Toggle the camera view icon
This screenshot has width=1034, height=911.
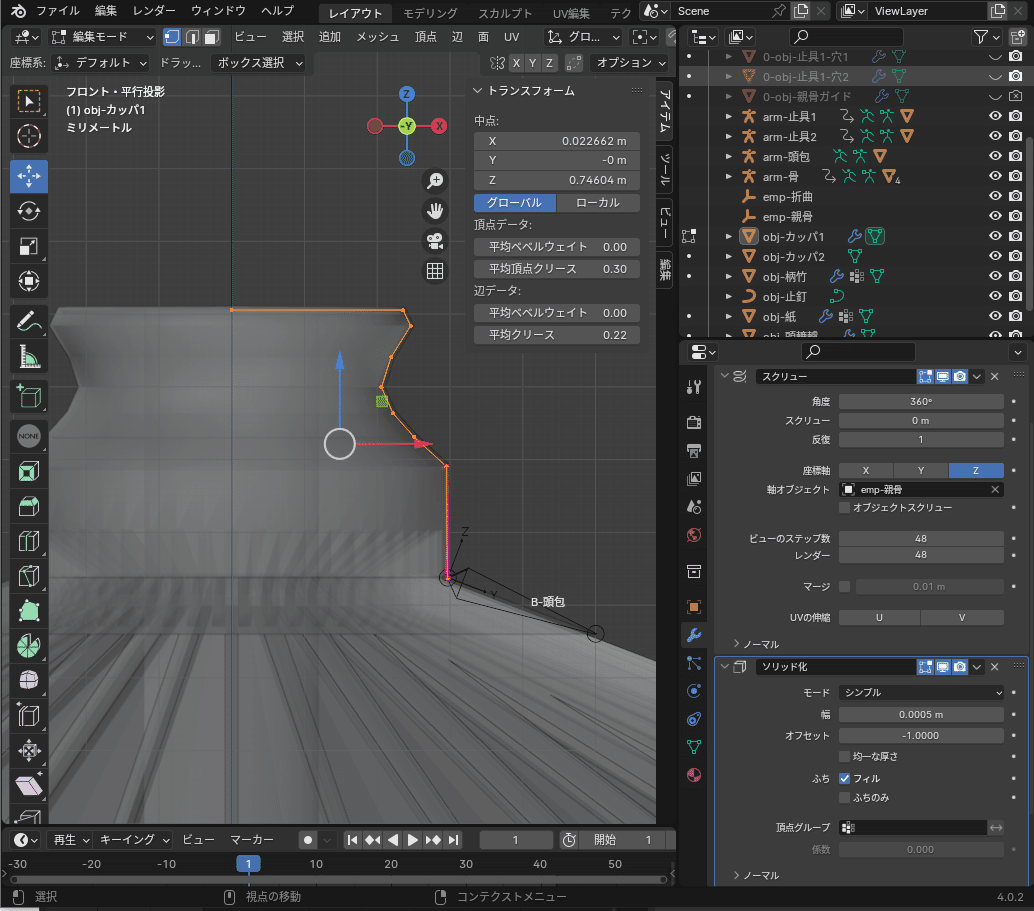[435, 241]
